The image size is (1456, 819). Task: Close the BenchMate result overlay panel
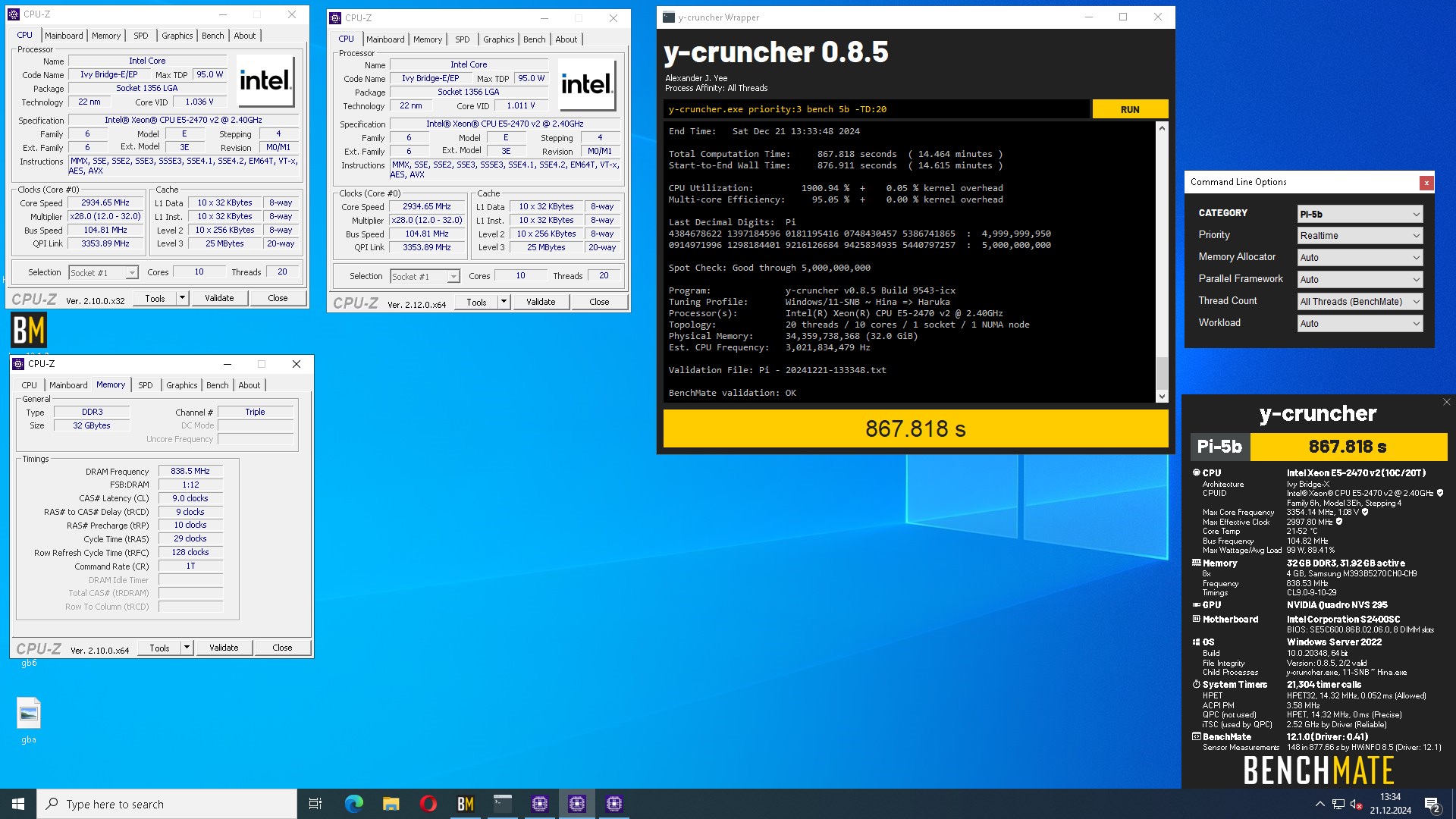(x=1446, y=402)
